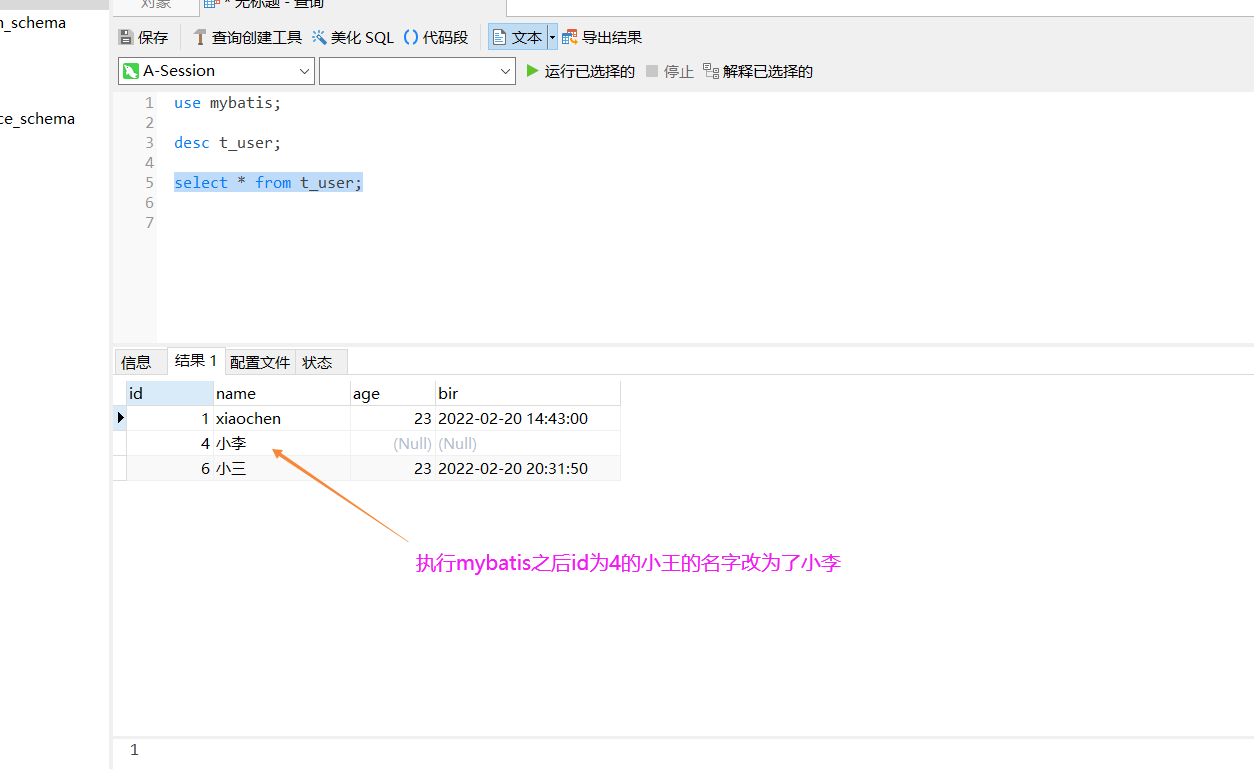The width and height of the screenshot is (1254, 769).
Task: Run the query with 运行已选择的
Action: pos(580,71)
